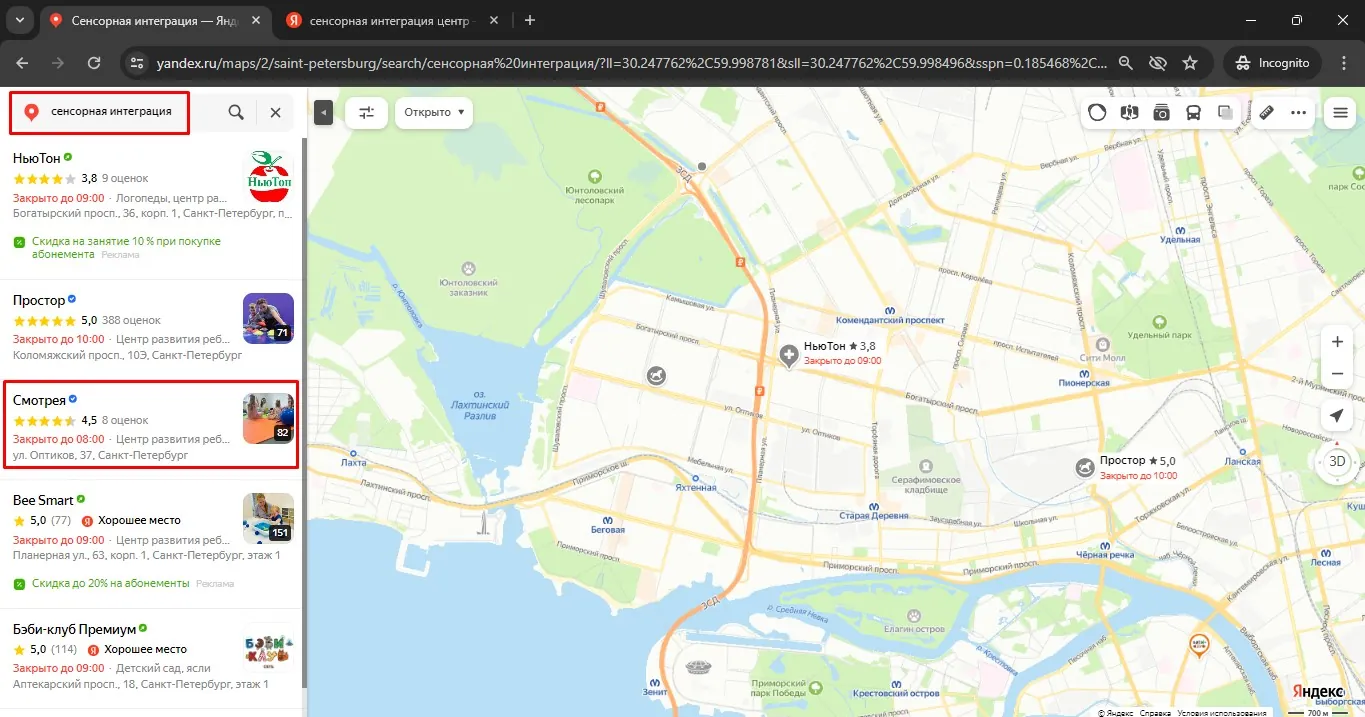View Bee Smart photos thumbnail with 151
The width and height of the screenshot is (1365, 717).
click(268, 518)
